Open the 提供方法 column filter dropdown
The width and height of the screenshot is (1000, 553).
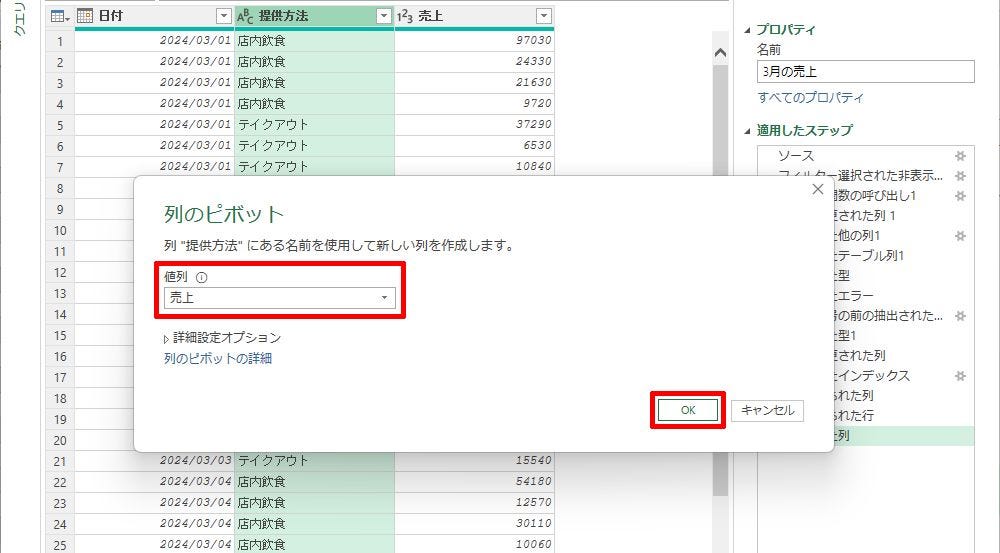tap(383, 16)
